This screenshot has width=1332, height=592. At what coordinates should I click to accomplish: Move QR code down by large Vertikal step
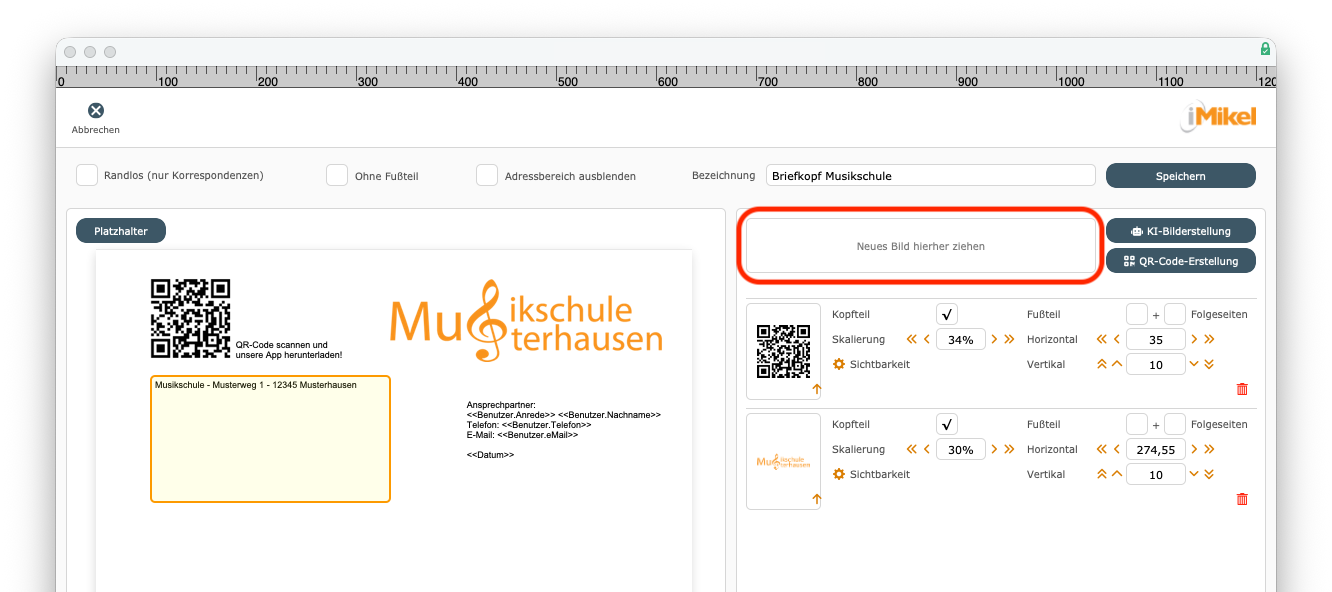click(x=1209, y=364)
